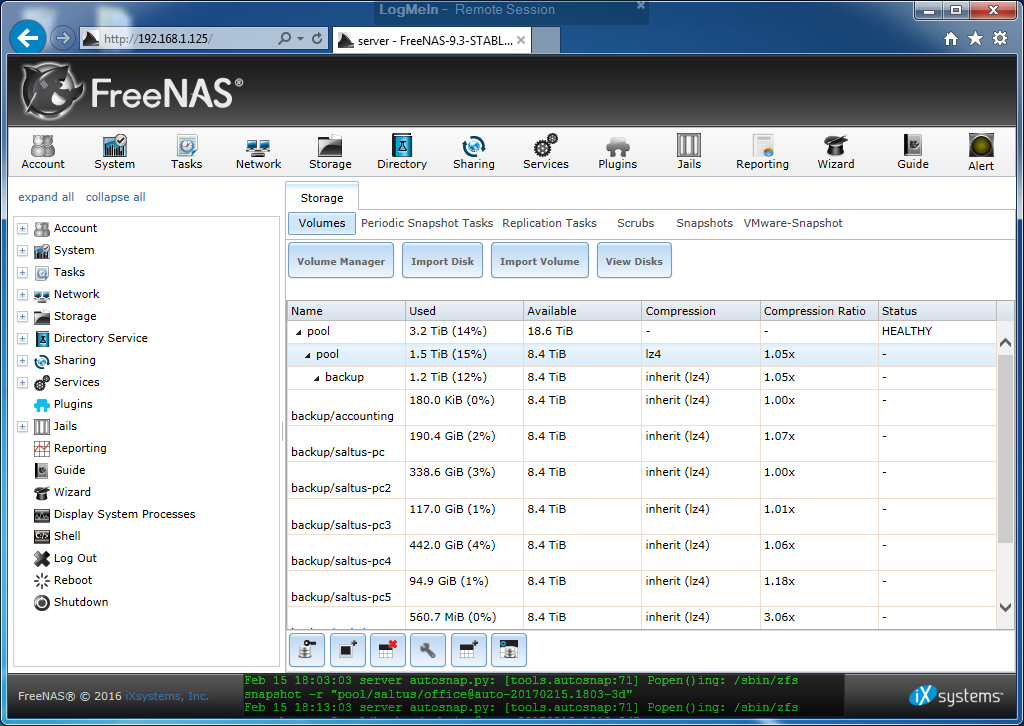Expand the Jails node in the sidebar tree
This screenshot has width=1024, height=726.
click(x=22, y=426)
